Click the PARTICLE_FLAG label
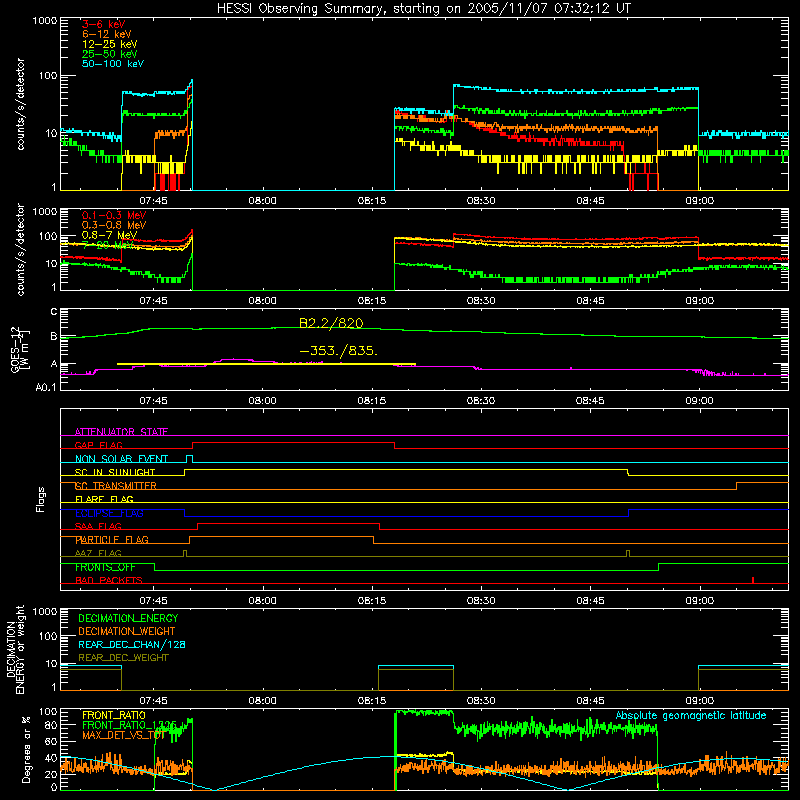Image resolution: width=800 pixels, height=800 pixels. tap(111, 540)
